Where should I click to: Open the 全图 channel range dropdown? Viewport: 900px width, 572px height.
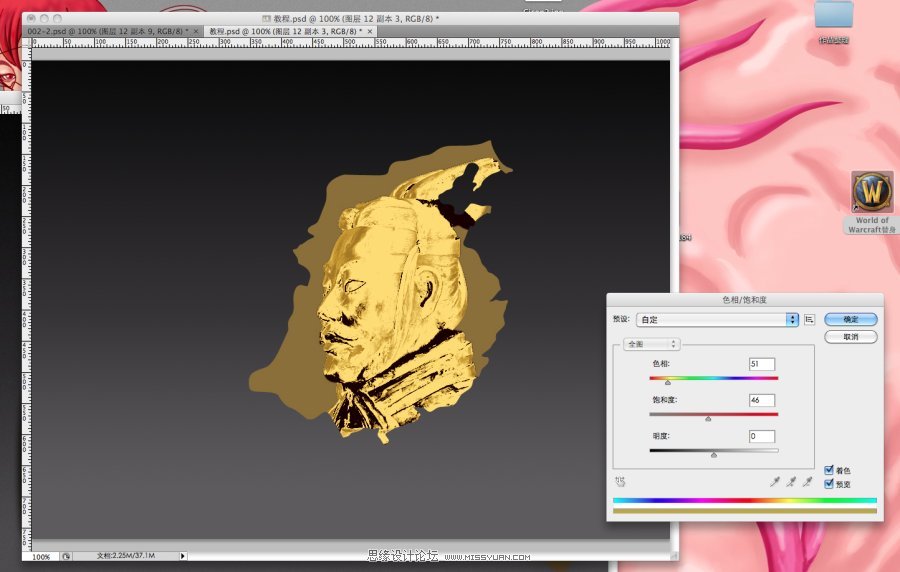pos(651,344)
